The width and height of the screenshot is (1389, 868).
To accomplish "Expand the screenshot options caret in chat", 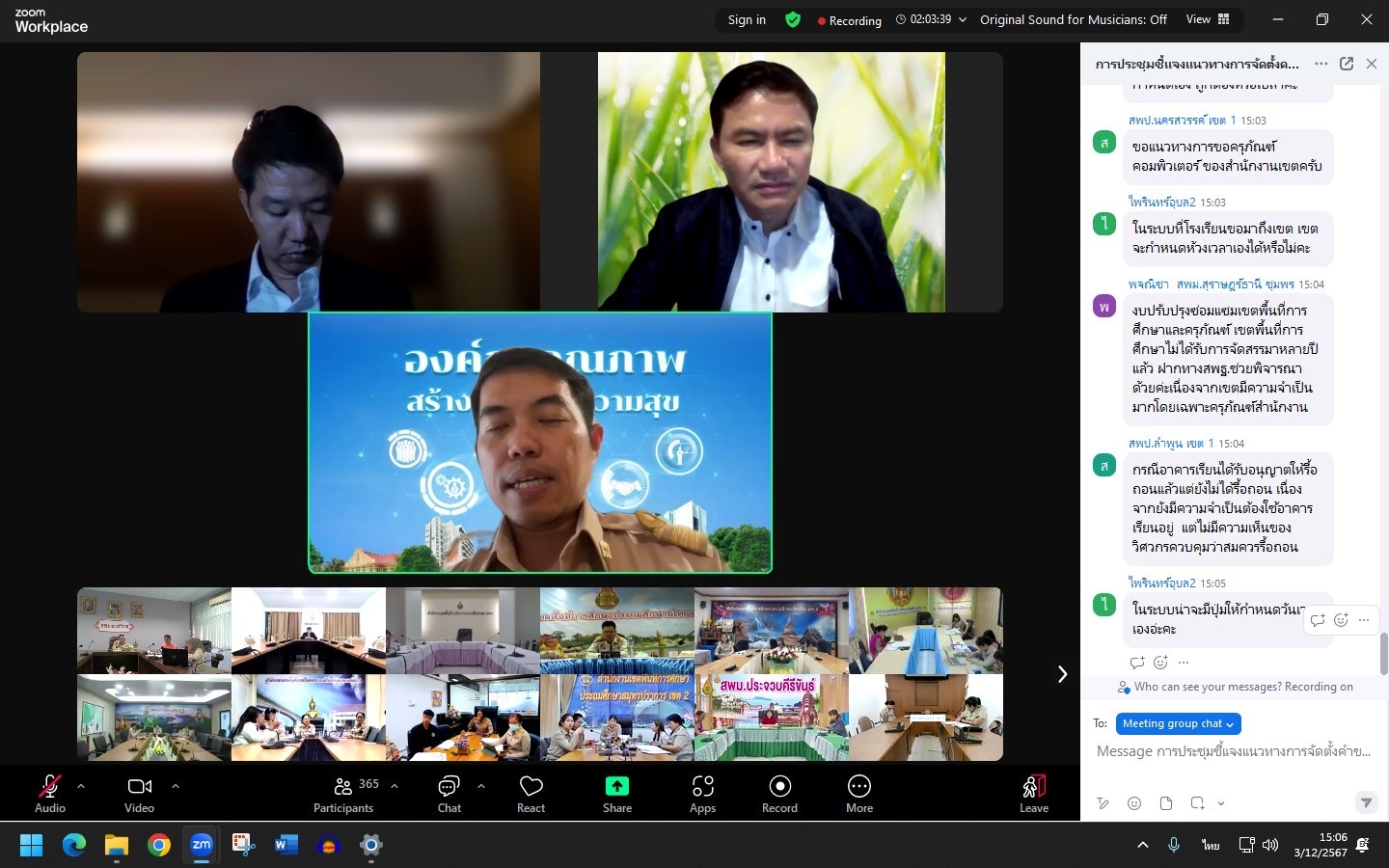I will point(1220,803).
